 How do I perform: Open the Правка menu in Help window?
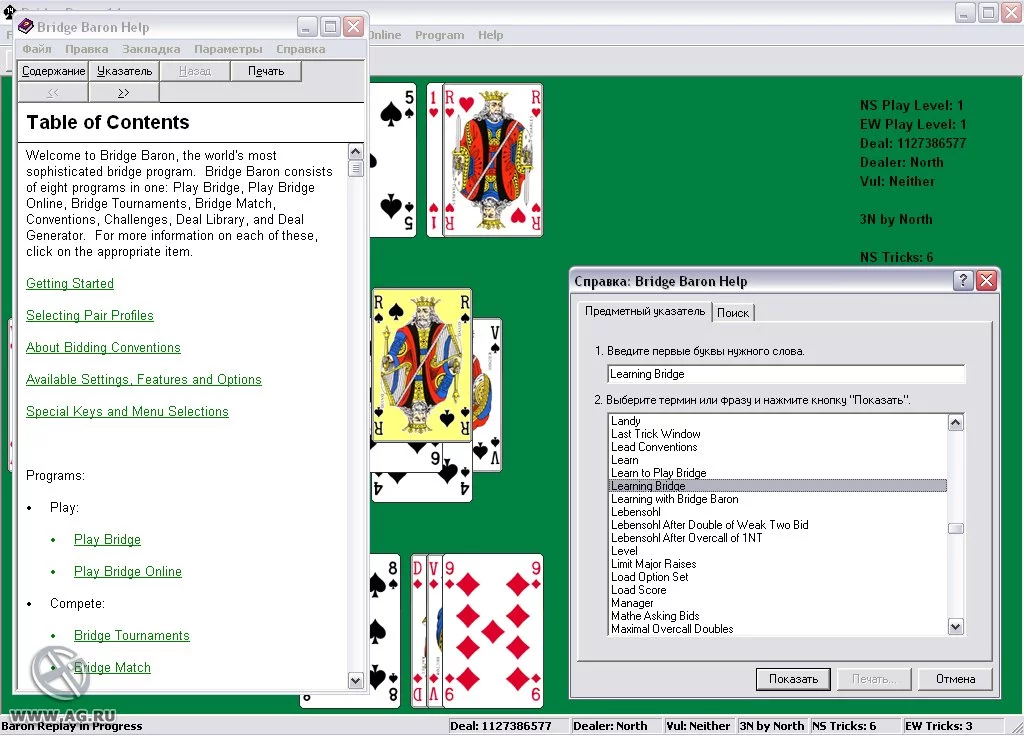coord(86,49)
